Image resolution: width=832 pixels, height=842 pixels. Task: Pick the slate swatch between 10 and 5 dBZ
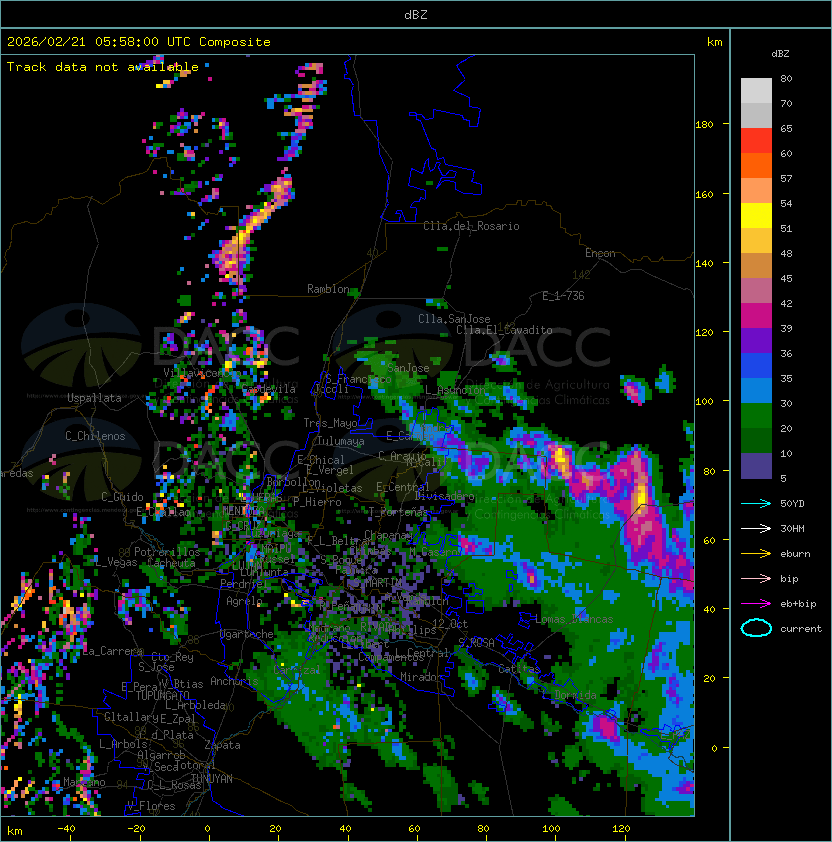click(756, 466)
